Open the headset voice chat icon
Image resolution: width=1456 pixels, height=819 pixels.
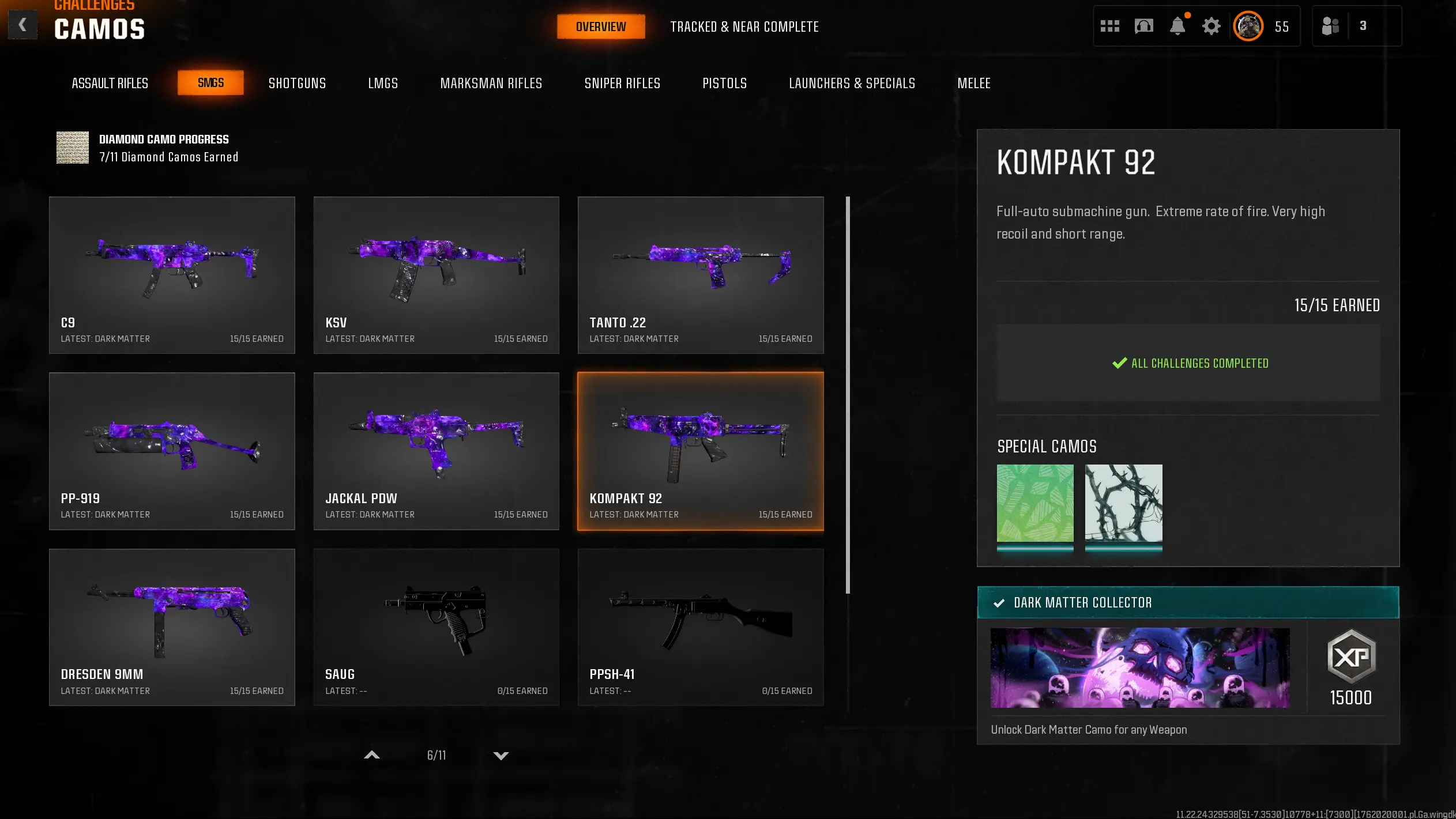pyautogui.click(x=1143, y=26)
